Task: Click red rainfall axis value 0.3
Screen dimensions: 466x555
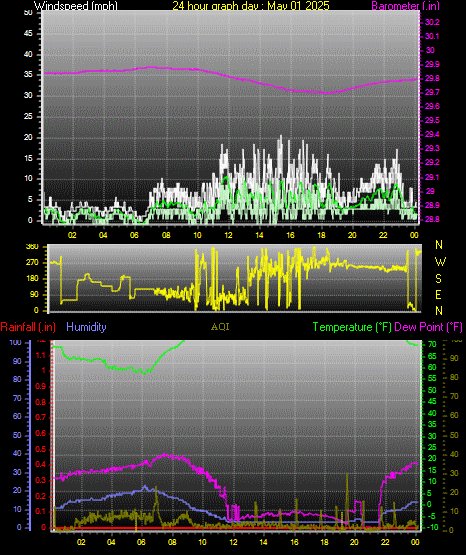Action: pos(41,480)
